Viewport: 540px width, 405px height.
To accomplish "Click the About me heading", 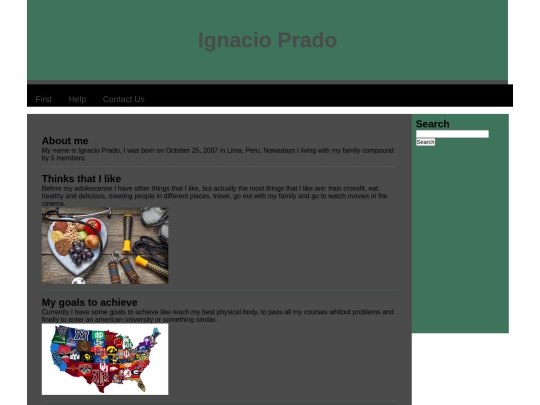I will tap(65, 141).
